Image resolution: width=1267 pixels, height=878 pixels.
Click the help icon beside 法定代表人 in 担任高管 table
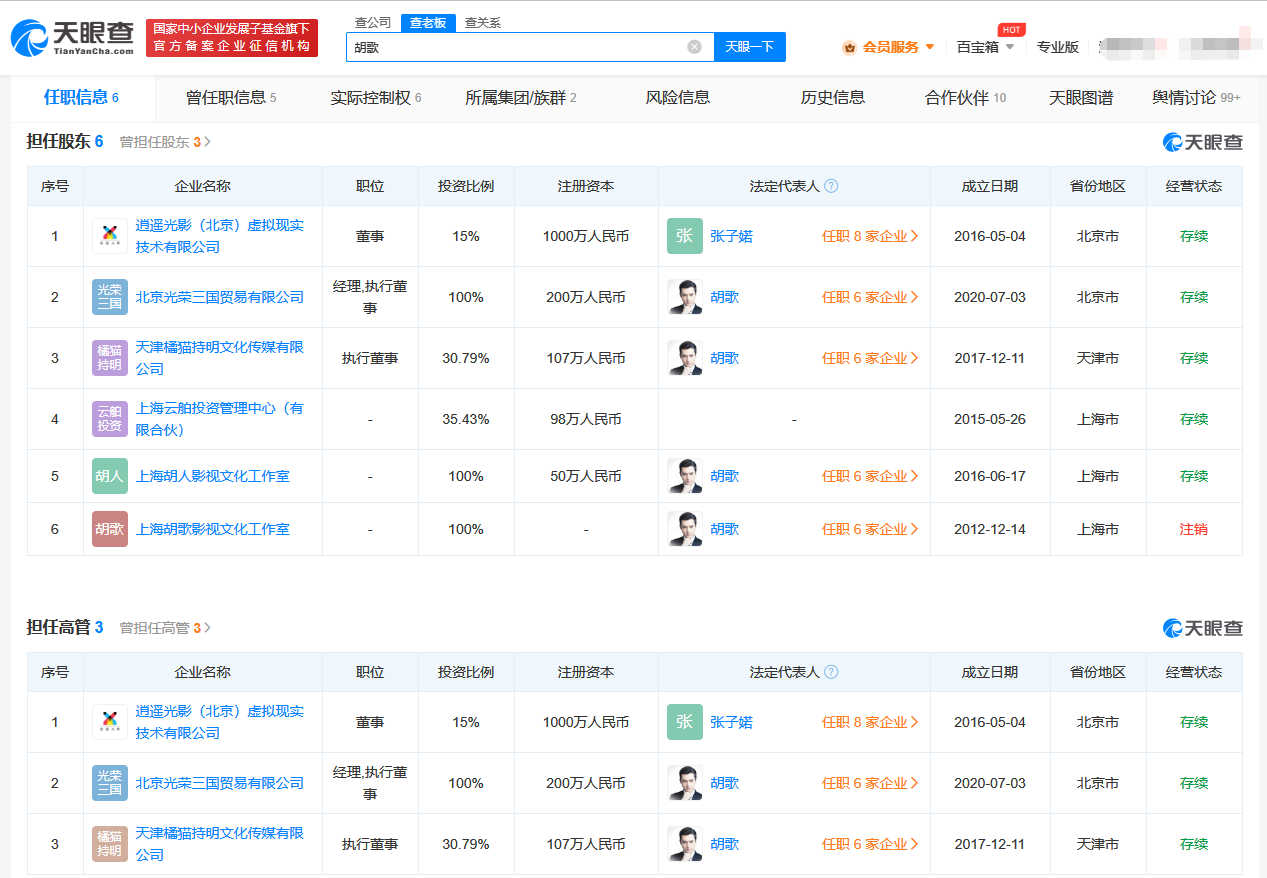pyautogui.click(x=831, y=672)
